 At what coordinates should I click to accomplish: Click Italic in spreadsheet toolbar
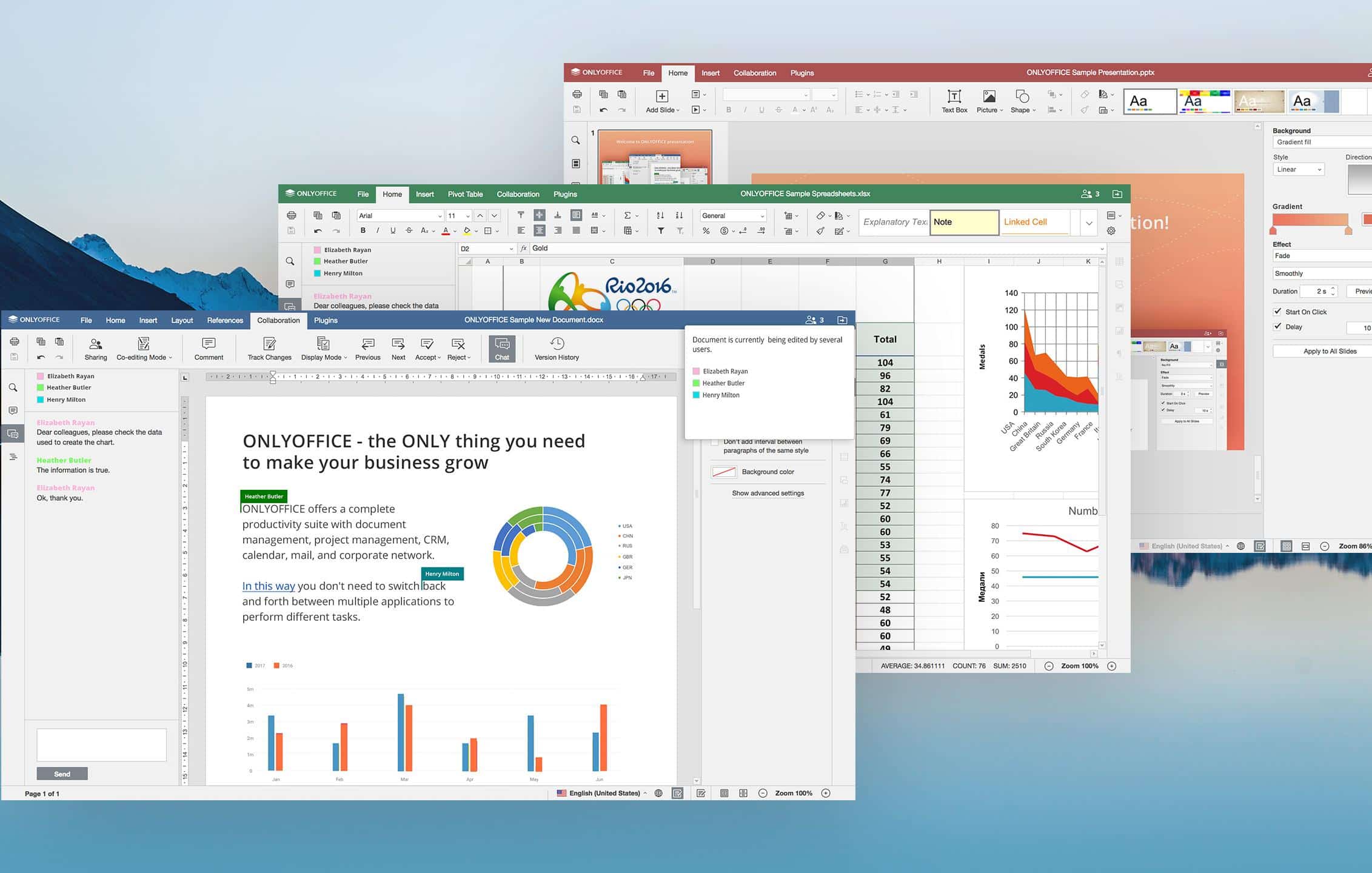(x=378, y=230)
